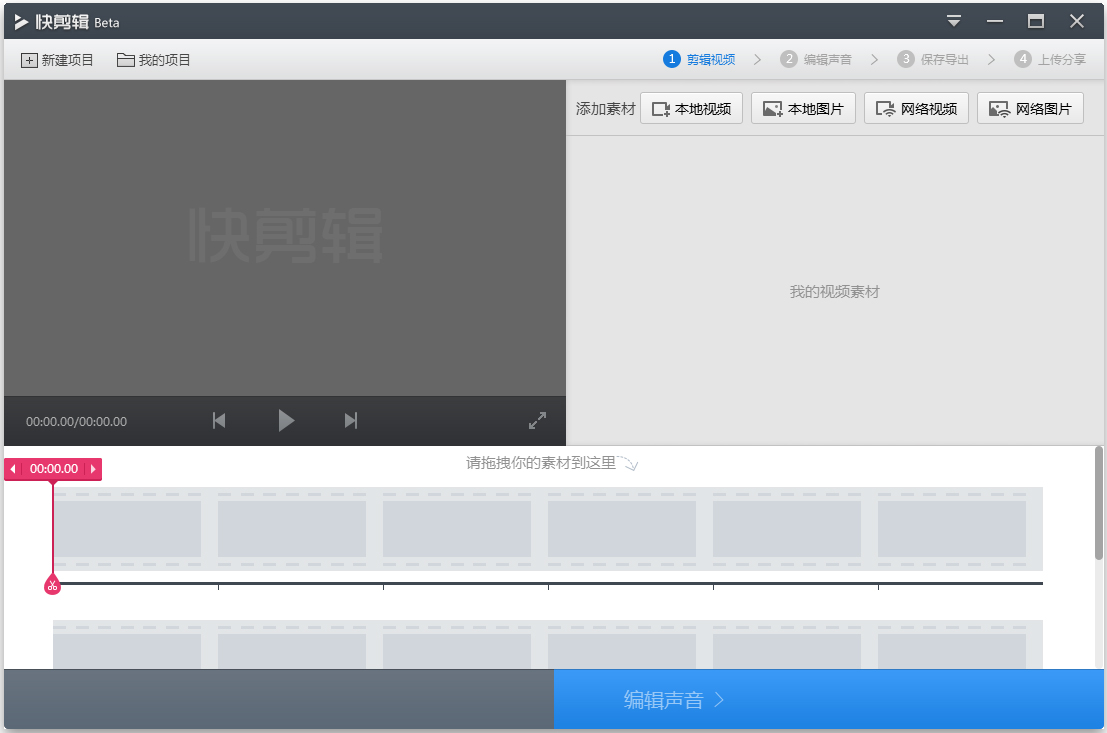Image resolution: width=1107 pixels, height=733 pixels.
Task: Switch to step 2 编辑声音 tab
Action: [x=816, y=59]
